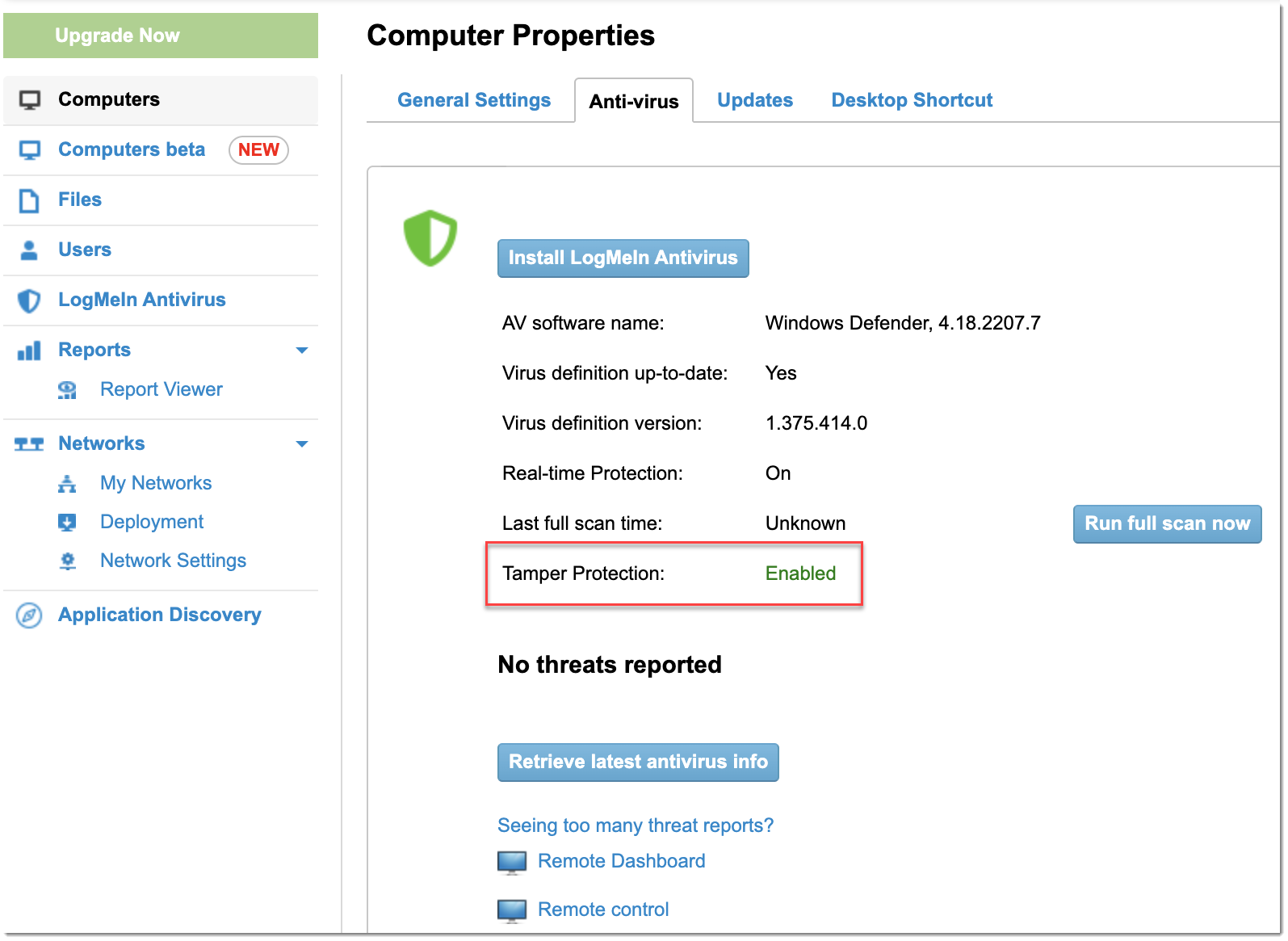The image size is (1288, 941).
Task: Click the Report Viewer icon
Action: click(67, 390)
